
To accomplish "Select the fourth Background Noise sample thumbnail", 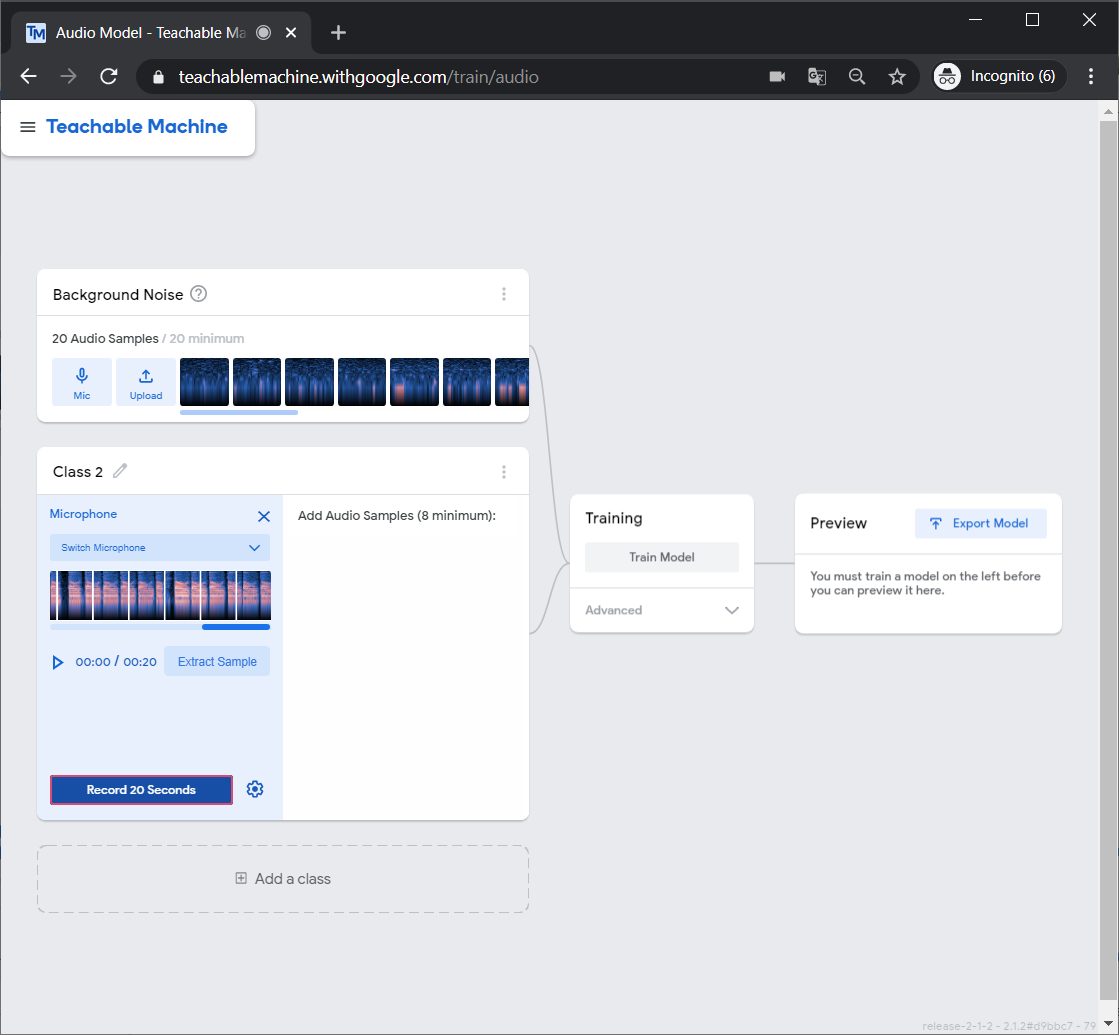I will tap(362, 382).
